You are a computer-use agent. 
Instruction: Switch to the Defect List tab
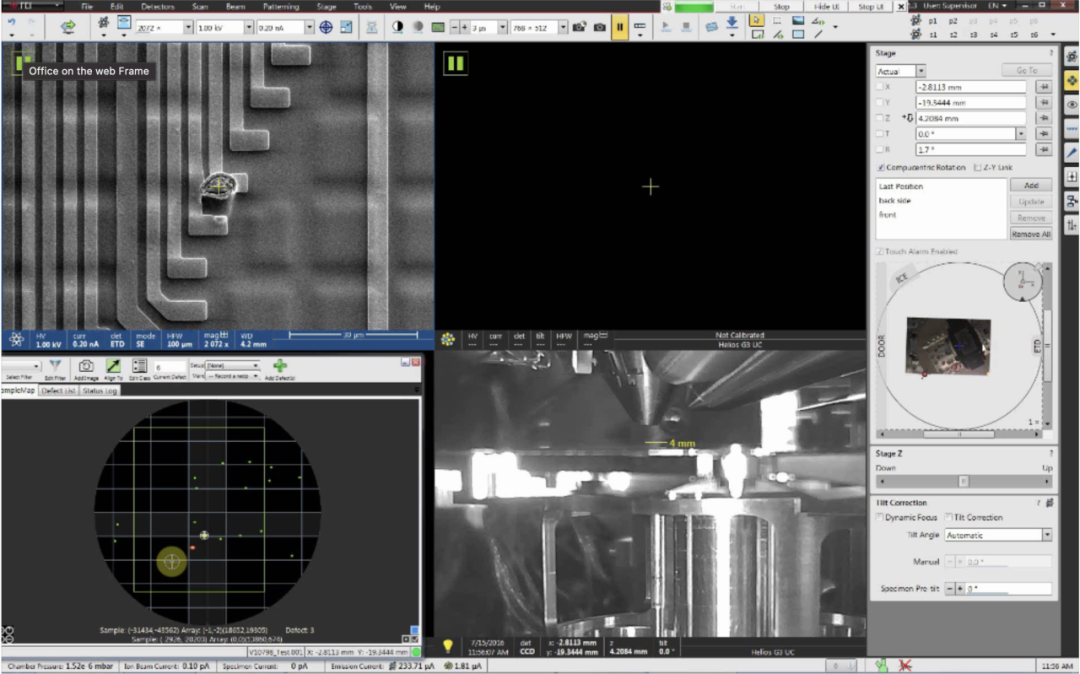click(58, 391)
